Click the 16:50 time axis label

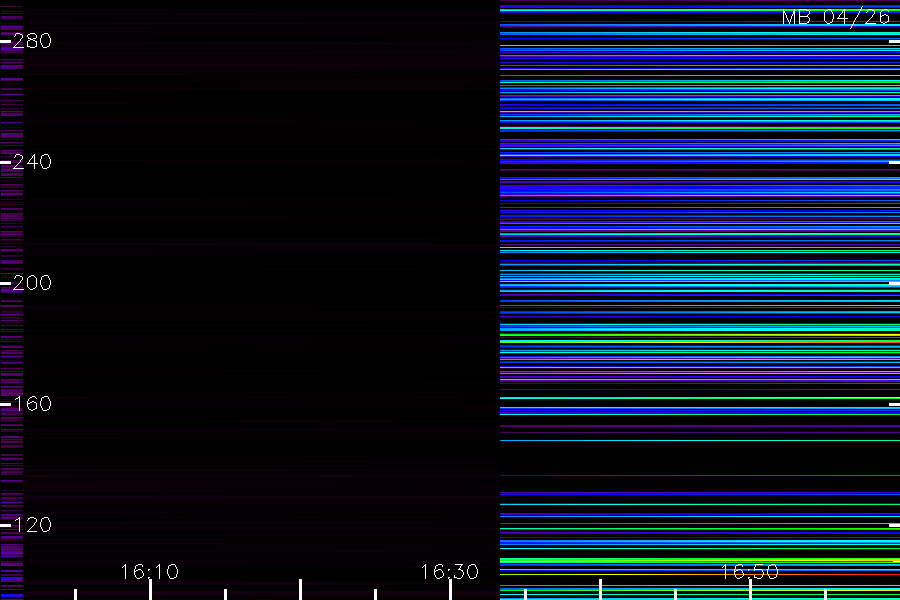(750, 572)
